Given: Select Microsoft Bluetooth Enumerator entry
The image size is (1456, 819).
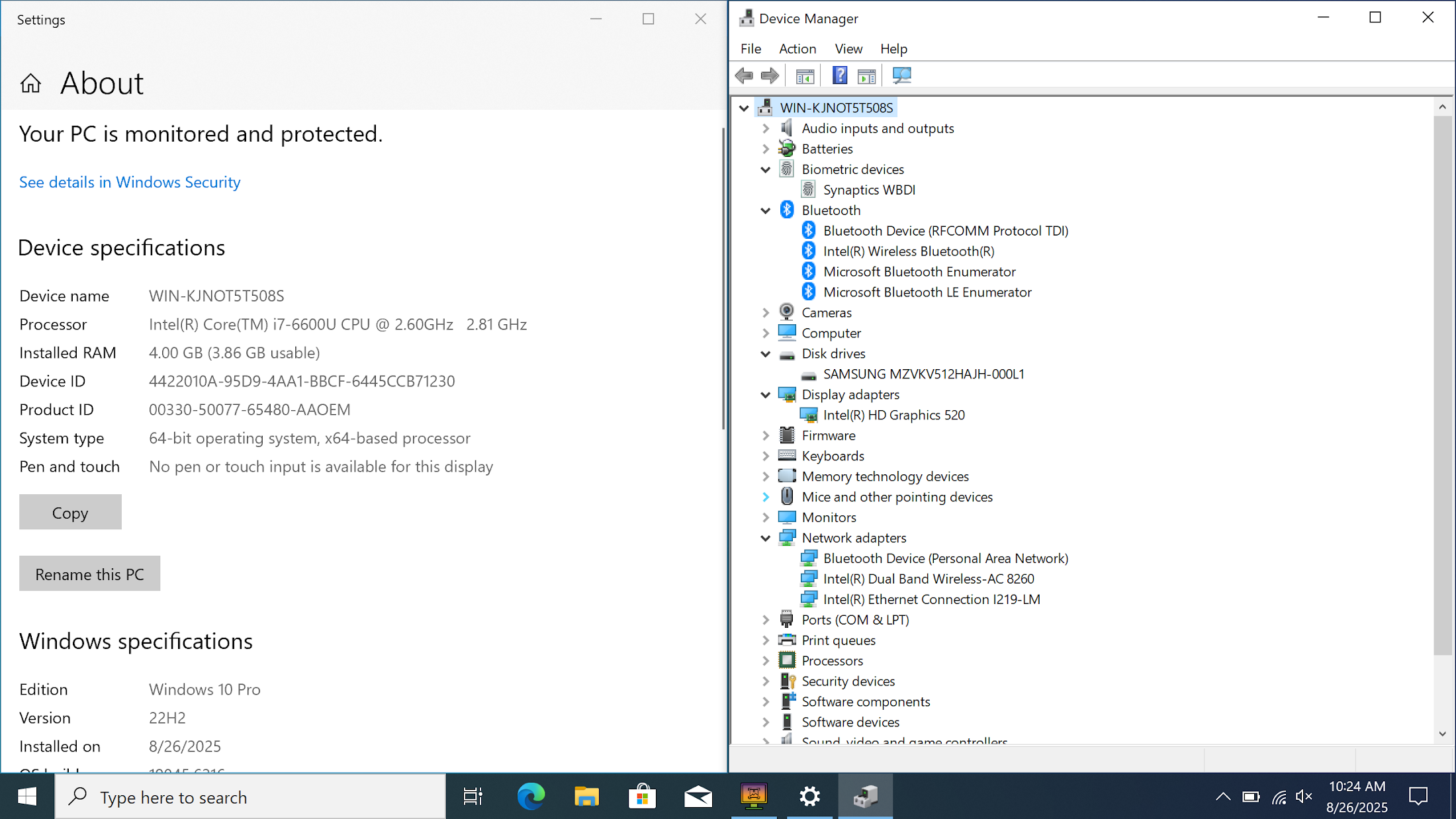Looking at the screenshot, I should pos(919,271).
